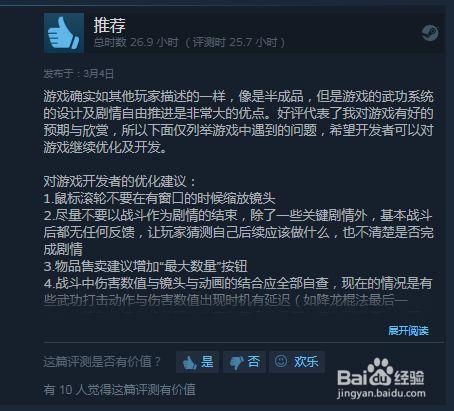Click the 发布于:3月4日 posted date

79,74
